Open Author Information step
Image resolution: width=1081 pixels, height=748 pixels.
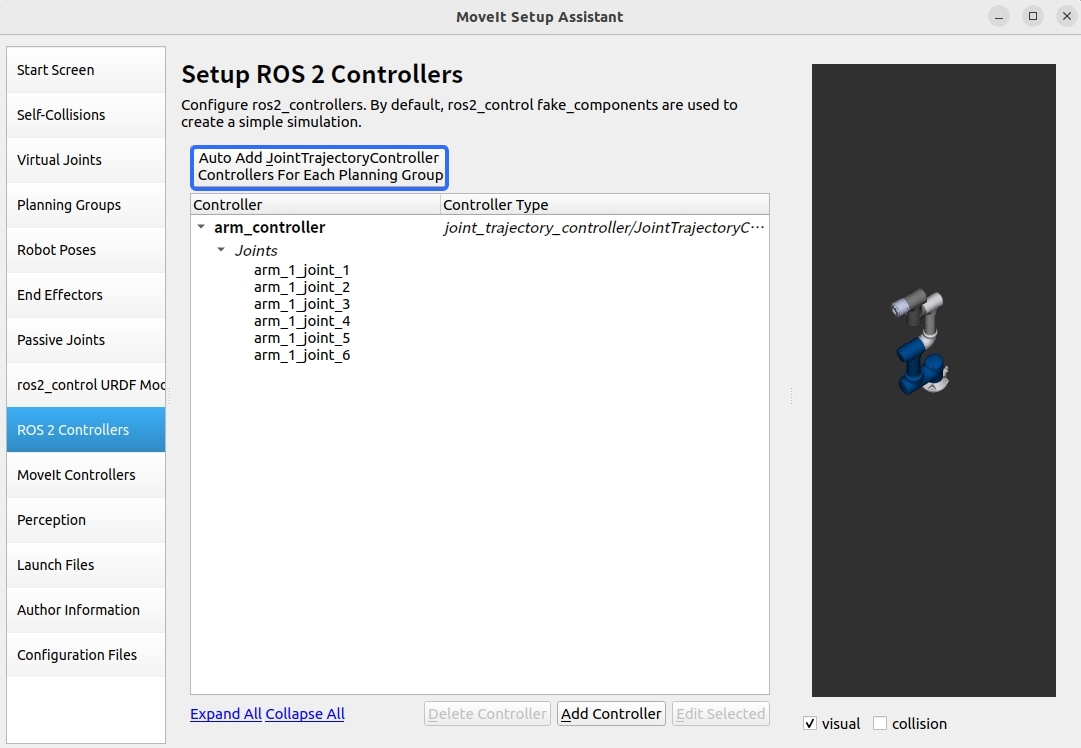[x=85, y=610]
